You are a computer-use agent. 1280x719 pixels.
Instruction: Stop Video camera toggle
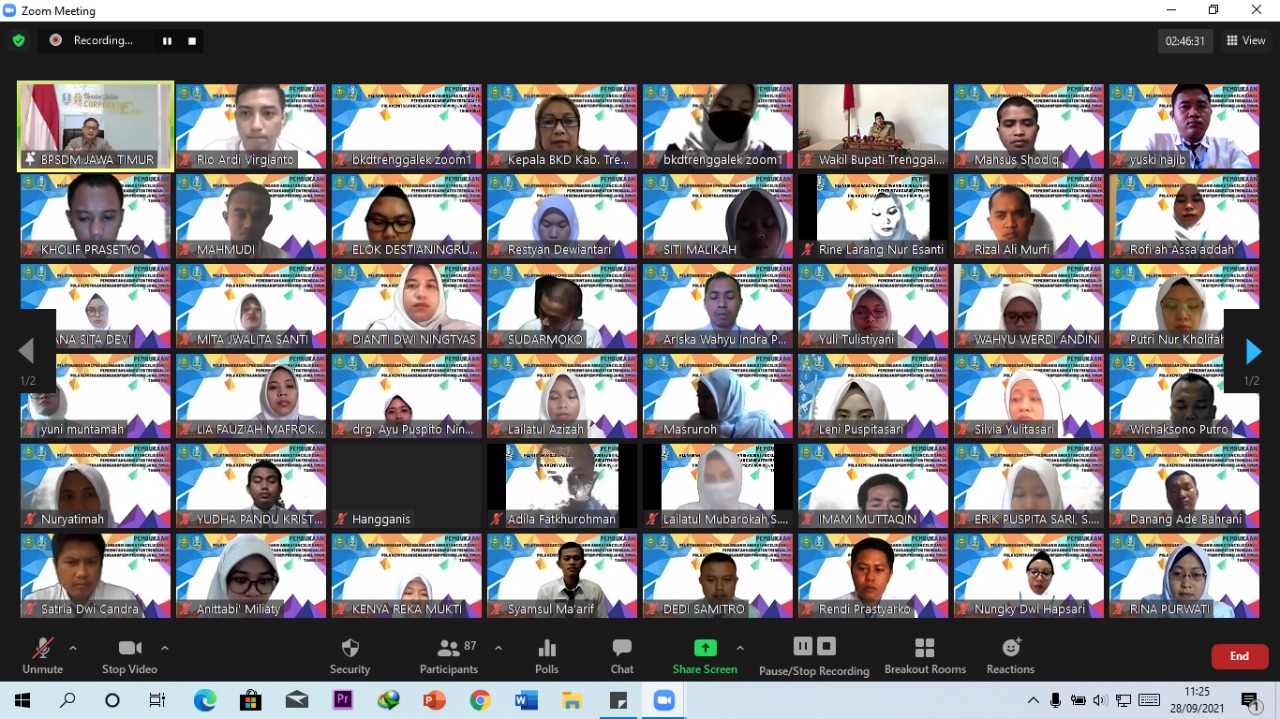[x=129, y=655]
